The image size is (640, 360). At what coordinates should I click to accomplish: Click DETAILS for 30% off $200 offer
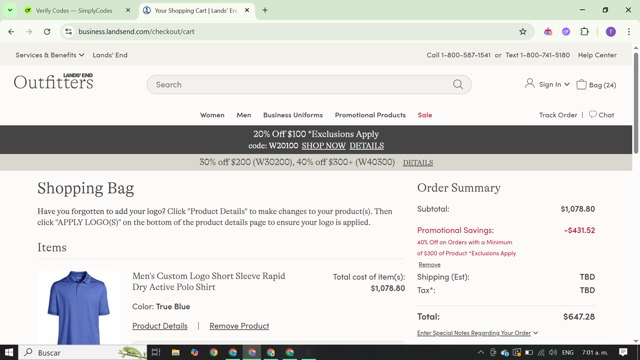point(418,163)
